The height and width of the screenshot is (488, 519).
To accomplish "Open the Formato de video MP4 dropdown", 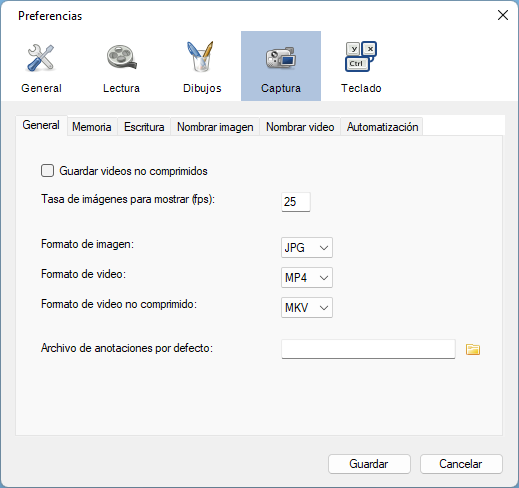I will click(307, 277).
